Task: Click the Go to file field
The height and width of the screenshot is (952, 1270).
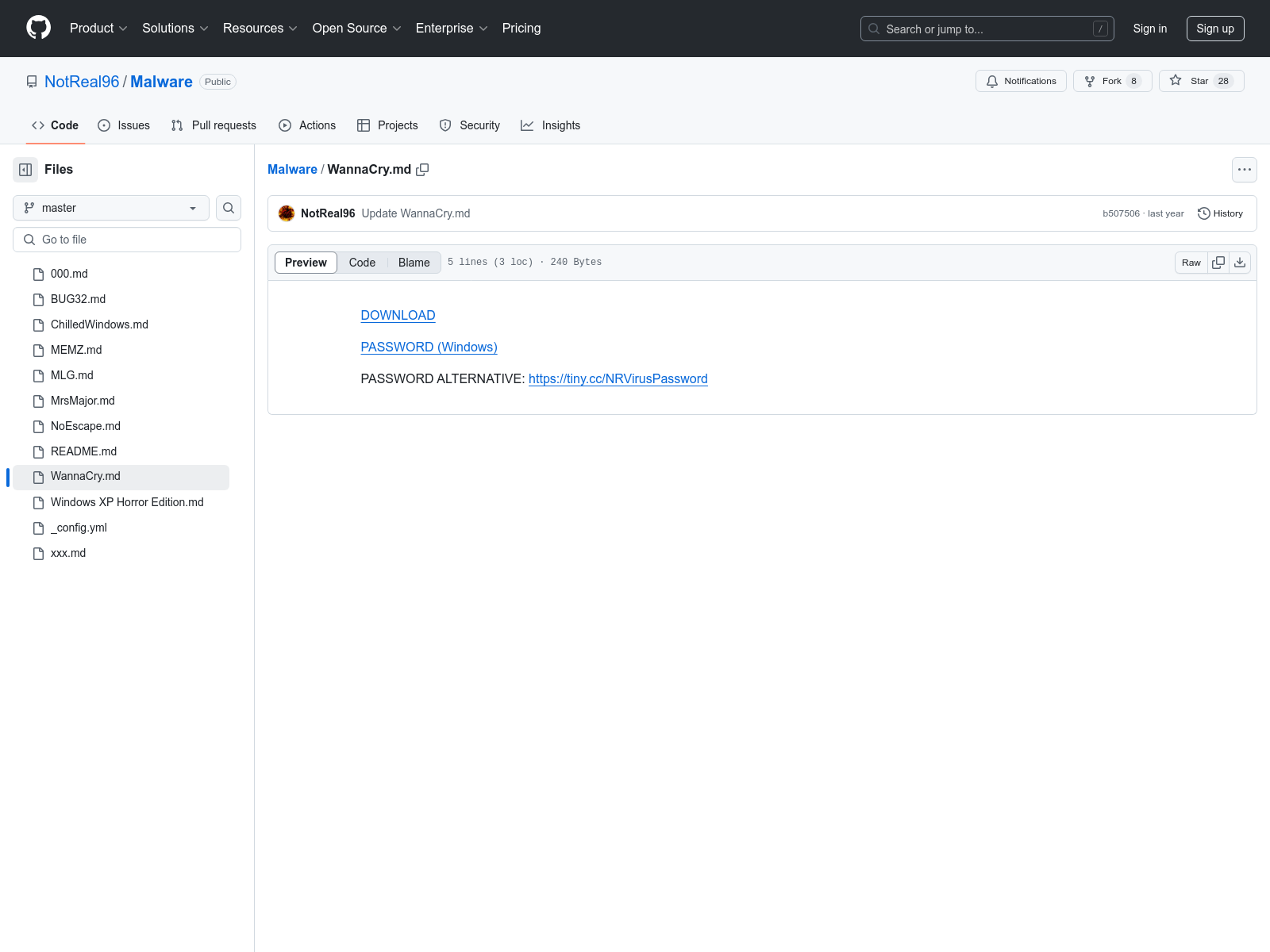Action: (x=127, y=240)
